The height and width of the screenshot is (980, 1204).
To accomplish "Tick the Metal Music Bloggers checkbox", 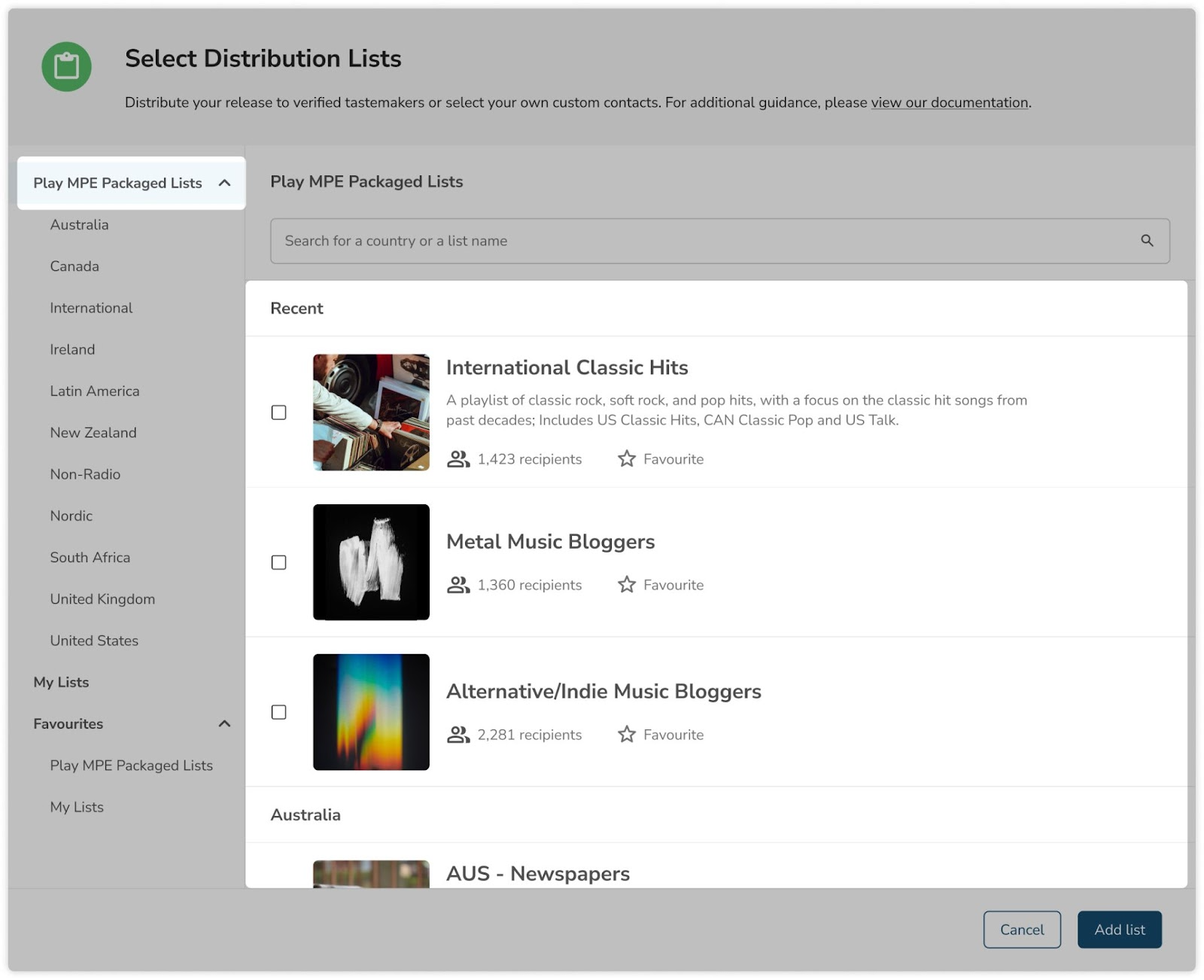I will [x=279, y=562].
